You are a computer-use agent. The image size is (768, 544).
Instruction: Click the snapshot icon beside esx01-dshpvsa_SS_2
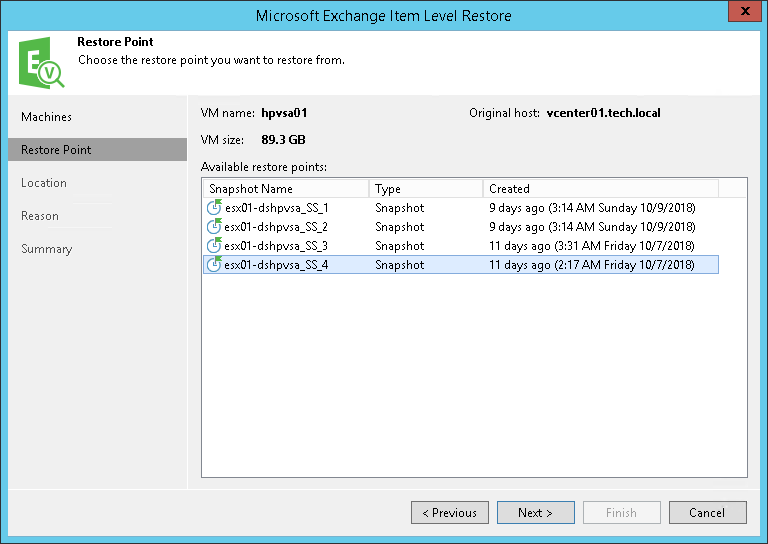point(213,227)
